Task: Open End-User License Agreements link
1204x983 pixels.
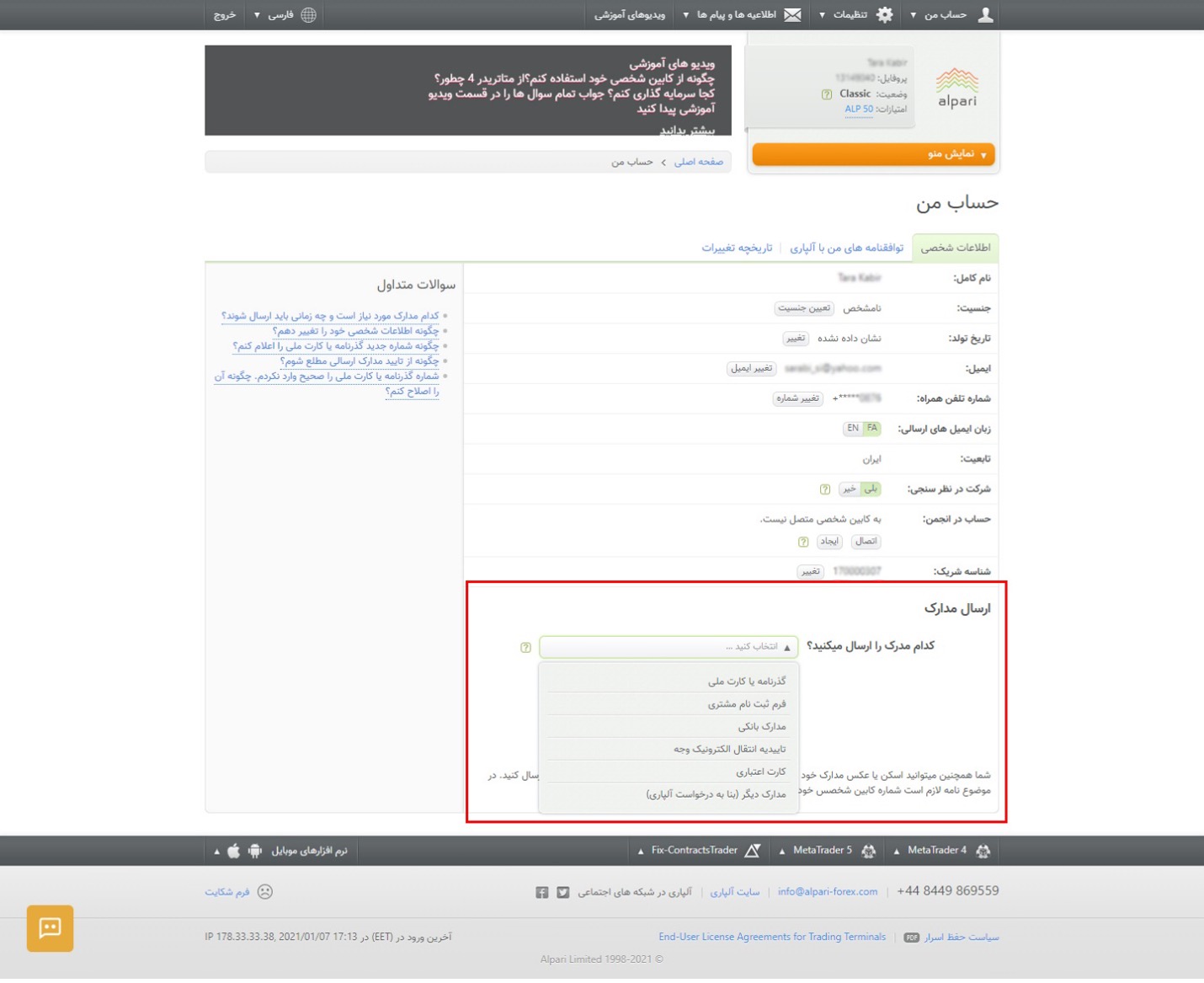Action: (772, 938)
